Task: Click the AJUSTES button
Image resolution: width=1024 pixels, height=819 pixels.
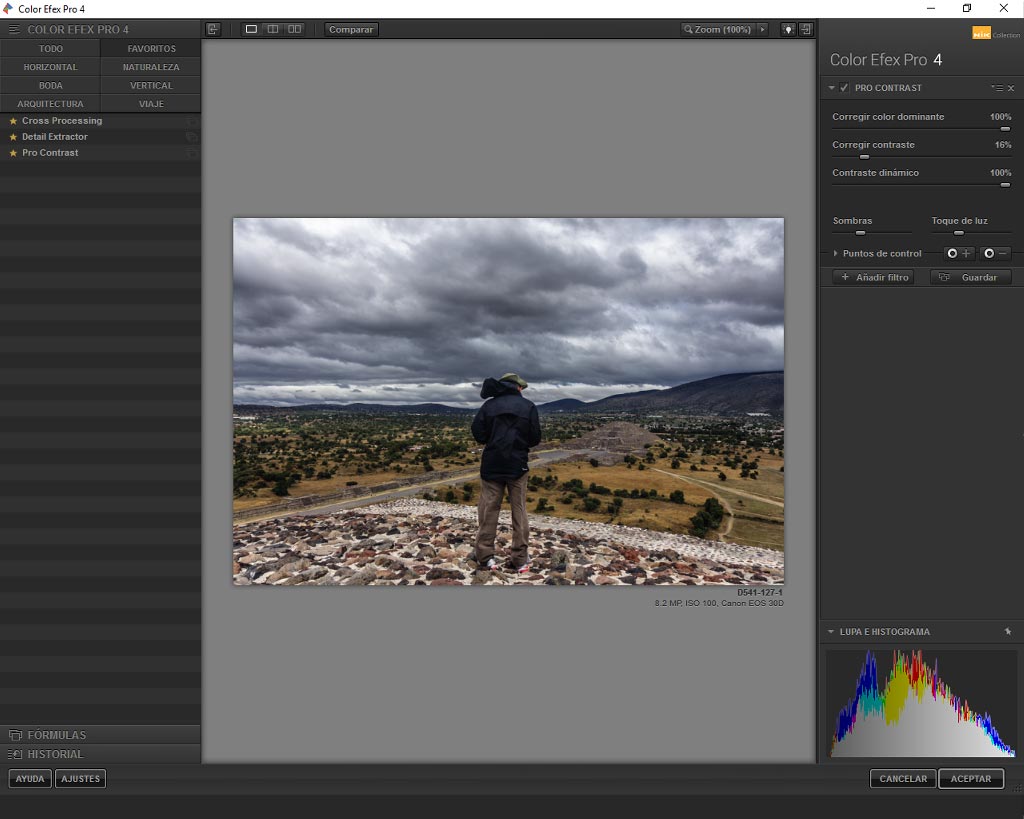Action: click(x=80, y=779)
